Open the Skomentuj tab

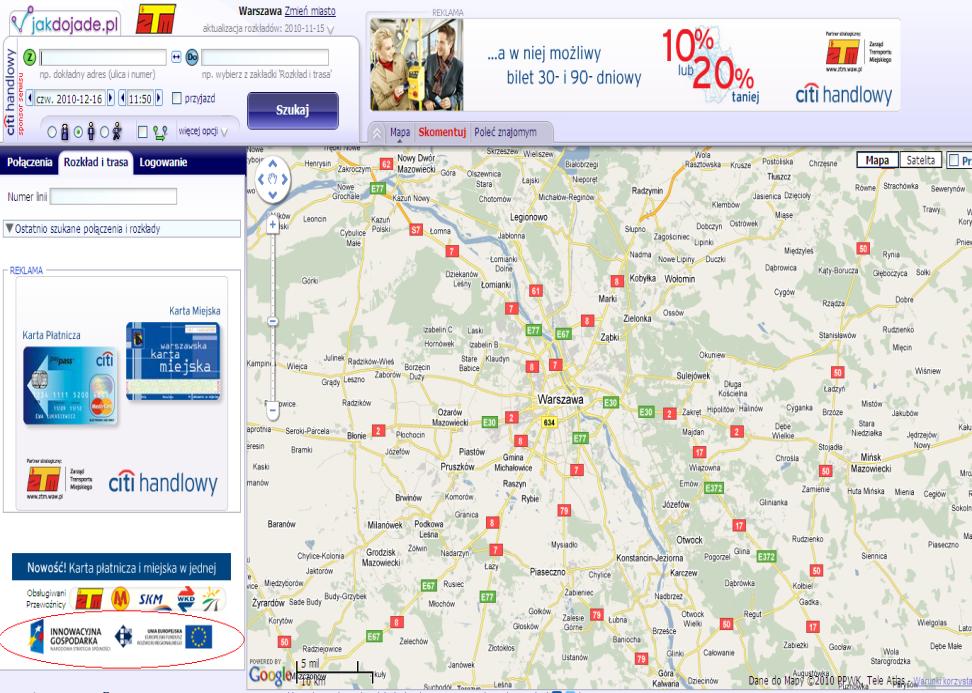point(442,132)
